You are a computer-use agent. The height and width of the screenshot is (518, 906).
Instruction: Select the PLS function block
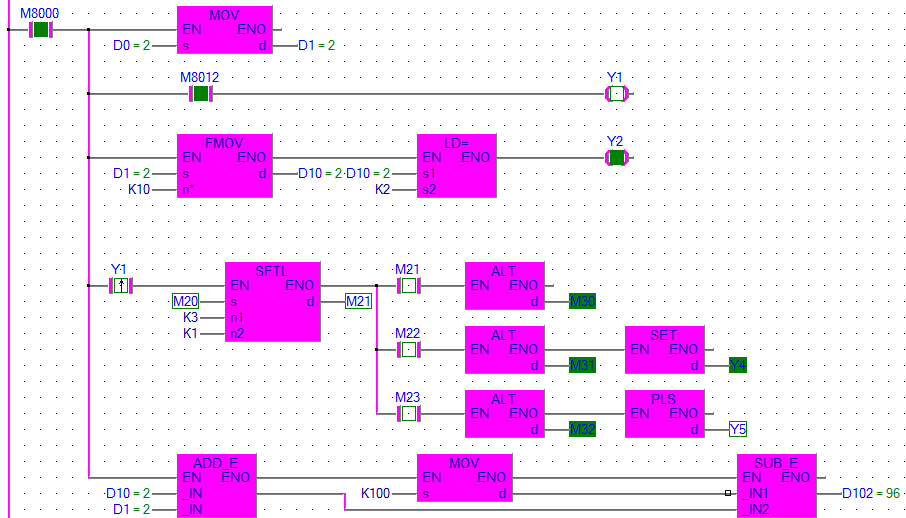(664, 413)
